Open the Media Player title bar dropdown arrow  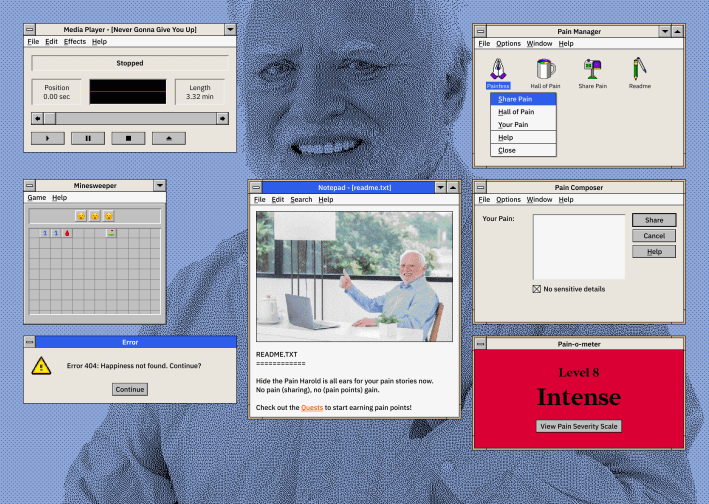coord(231,30)
